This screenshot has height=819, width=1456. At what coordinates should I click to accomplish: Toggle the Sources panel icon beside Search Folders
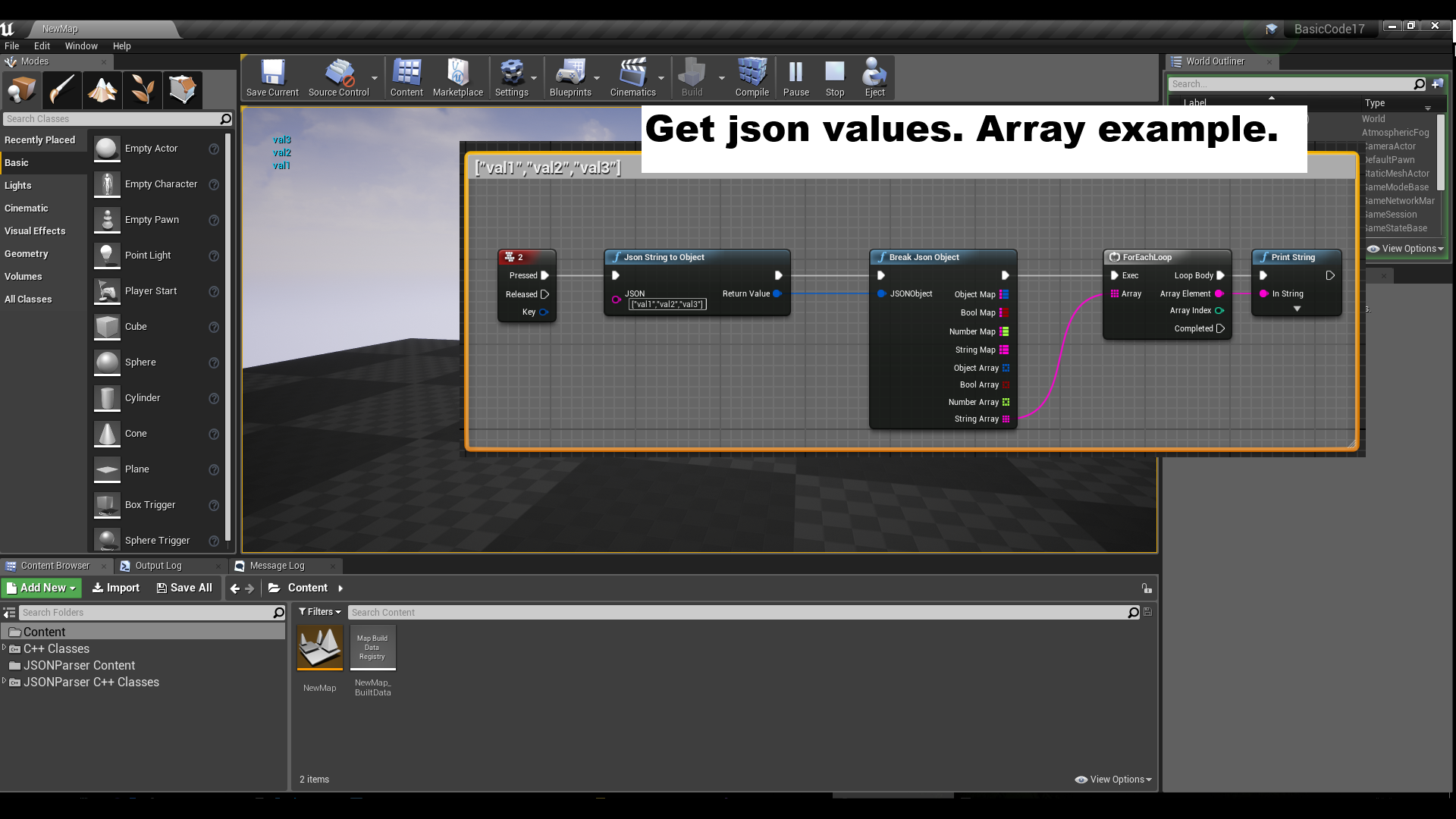point(9,613)
